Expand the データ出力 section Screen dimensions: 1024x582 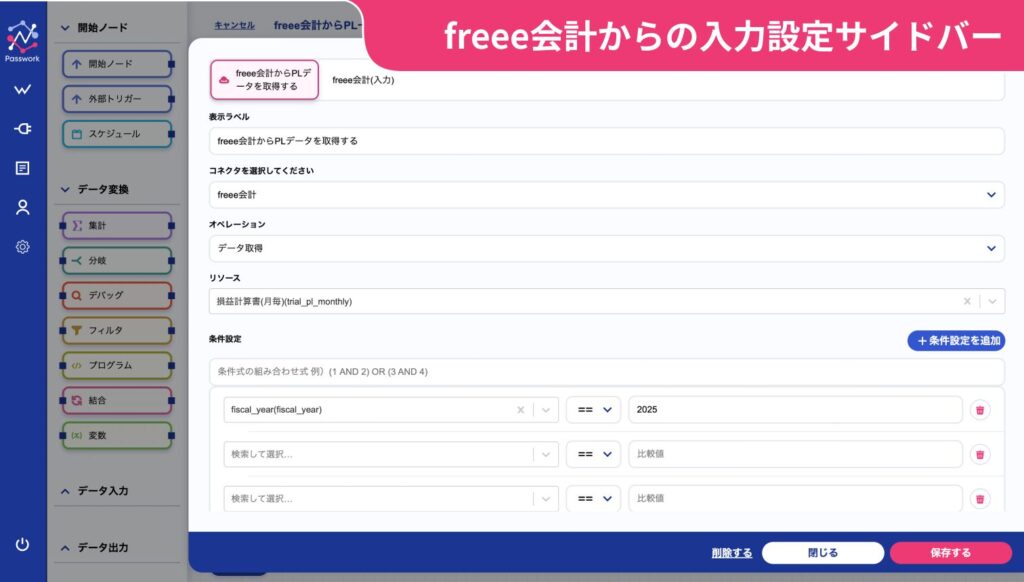point(65,548)
